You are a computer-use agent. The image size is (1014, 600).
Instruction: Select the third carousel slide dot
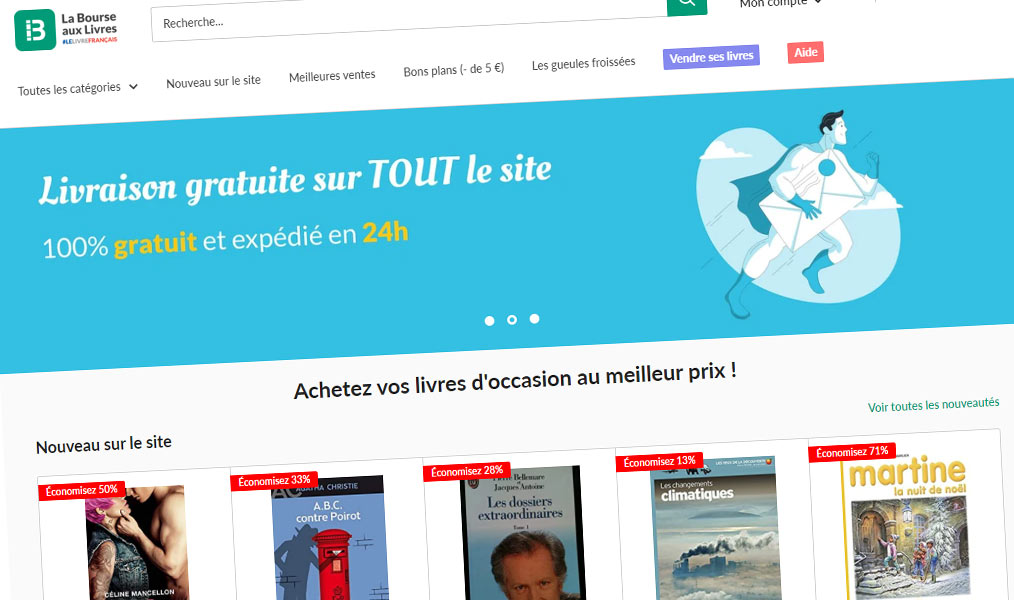534,319
